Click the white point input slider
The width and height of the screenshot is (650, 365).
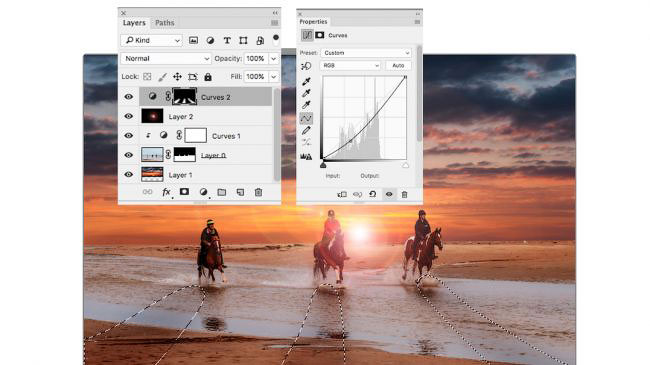click(405, 165)
